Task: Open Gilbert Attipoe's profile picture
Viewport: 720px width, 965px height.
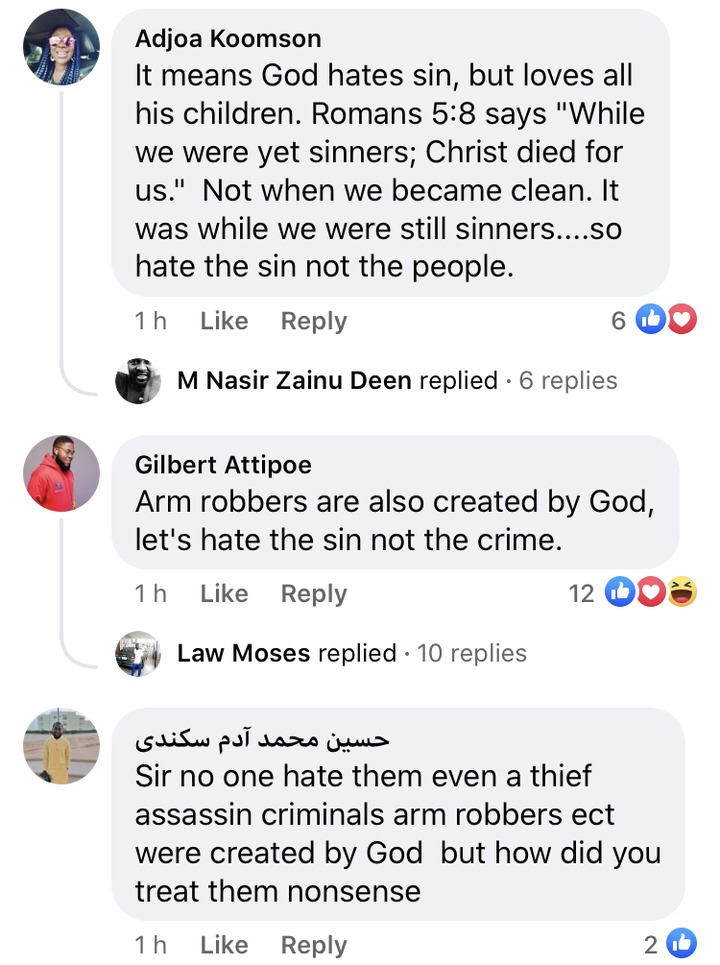Action: pyautogui.click(x=61, y=473)
